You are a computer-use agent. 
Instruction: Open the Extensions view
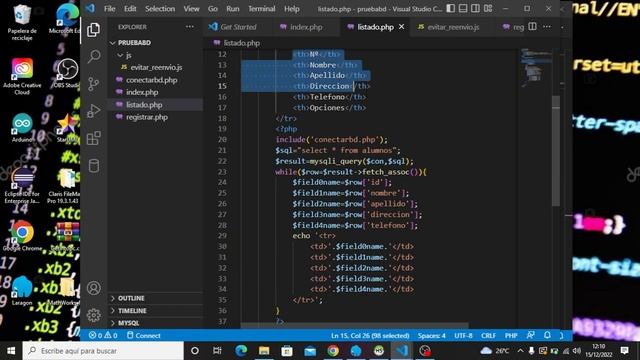pos(93,138)
